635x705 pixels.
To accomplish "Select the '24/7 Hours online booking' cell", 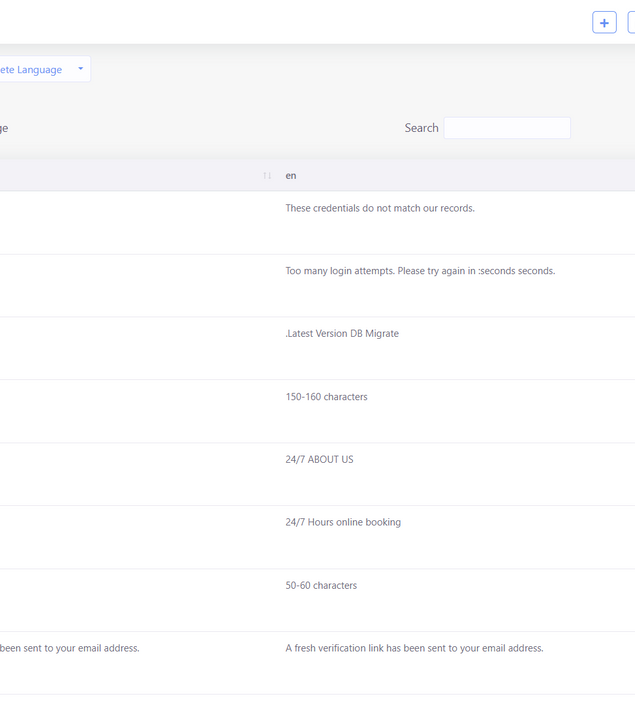I will tap(343, 522).
